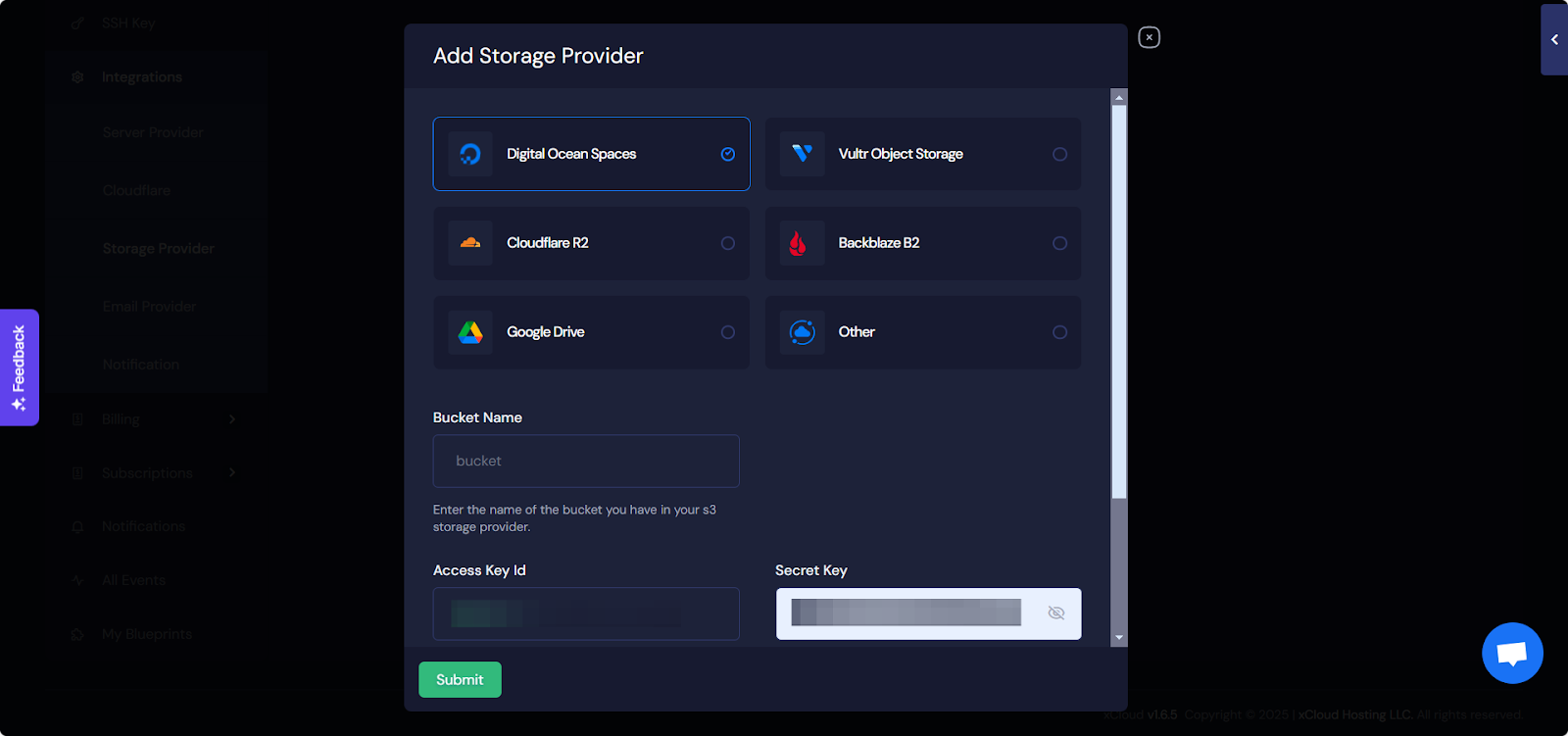
Task: Click the Subscriptions icon in sidebar
Action: 77,473
